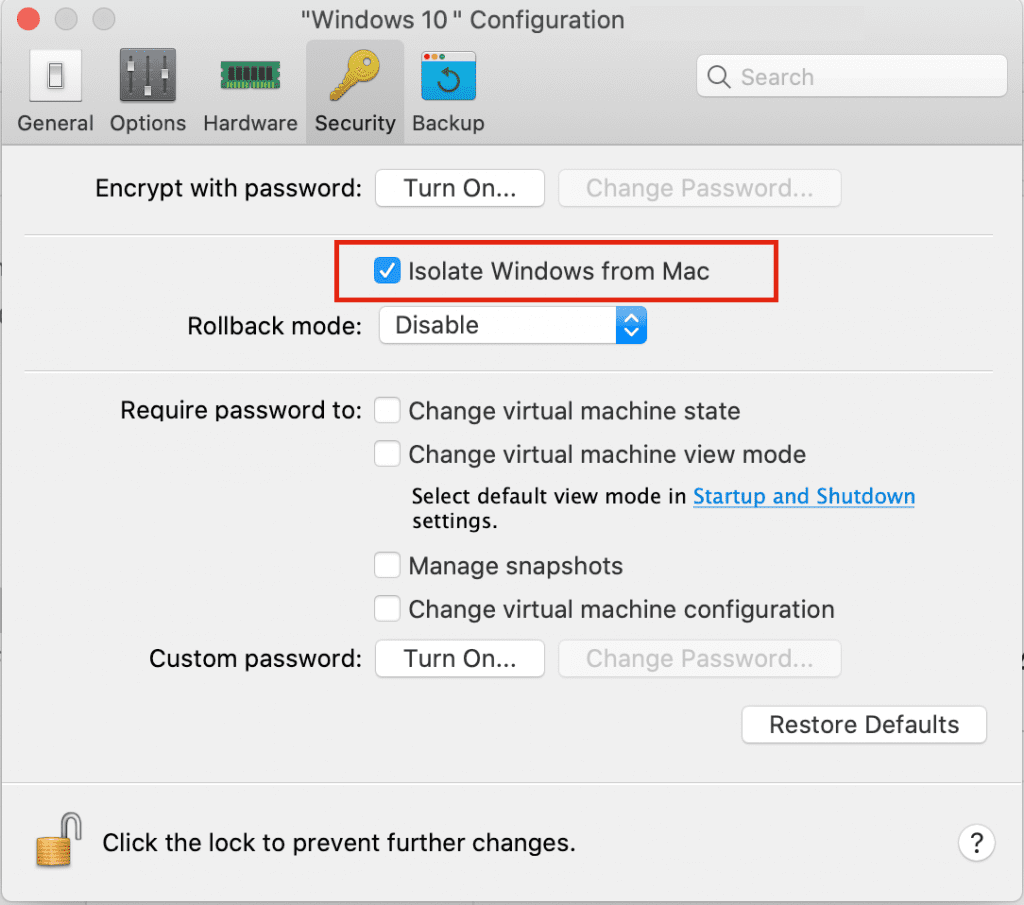Click the padlock to prevent changes

pyautogui.click(x=58, y=838)
